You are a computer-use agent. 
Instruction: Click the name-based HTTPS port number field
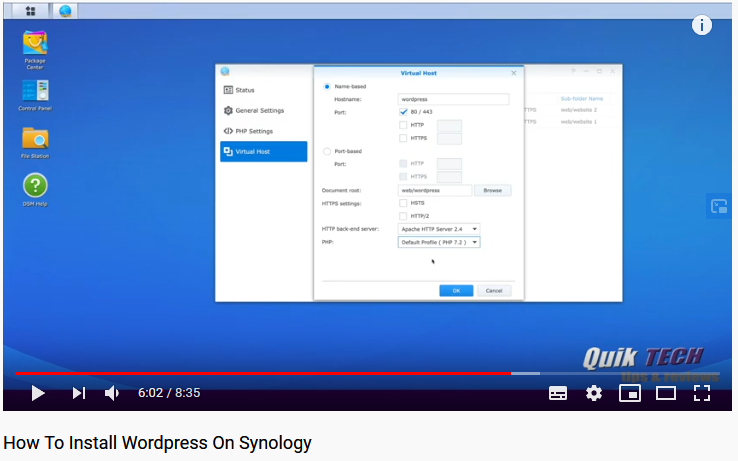(449, 139)
